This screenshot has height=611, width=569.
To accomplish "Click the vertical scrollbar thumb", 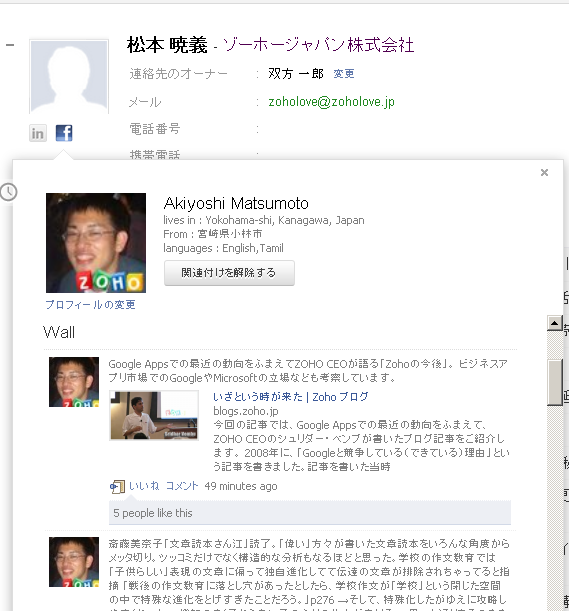I will point(555,383).
